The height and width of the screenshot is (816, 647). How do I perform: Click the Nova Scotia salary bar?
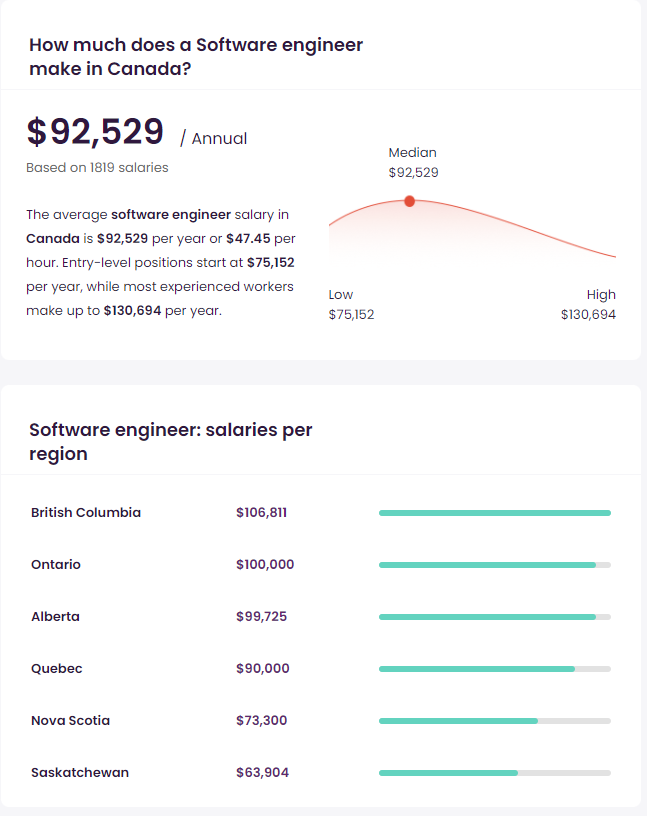coord(494,721)
